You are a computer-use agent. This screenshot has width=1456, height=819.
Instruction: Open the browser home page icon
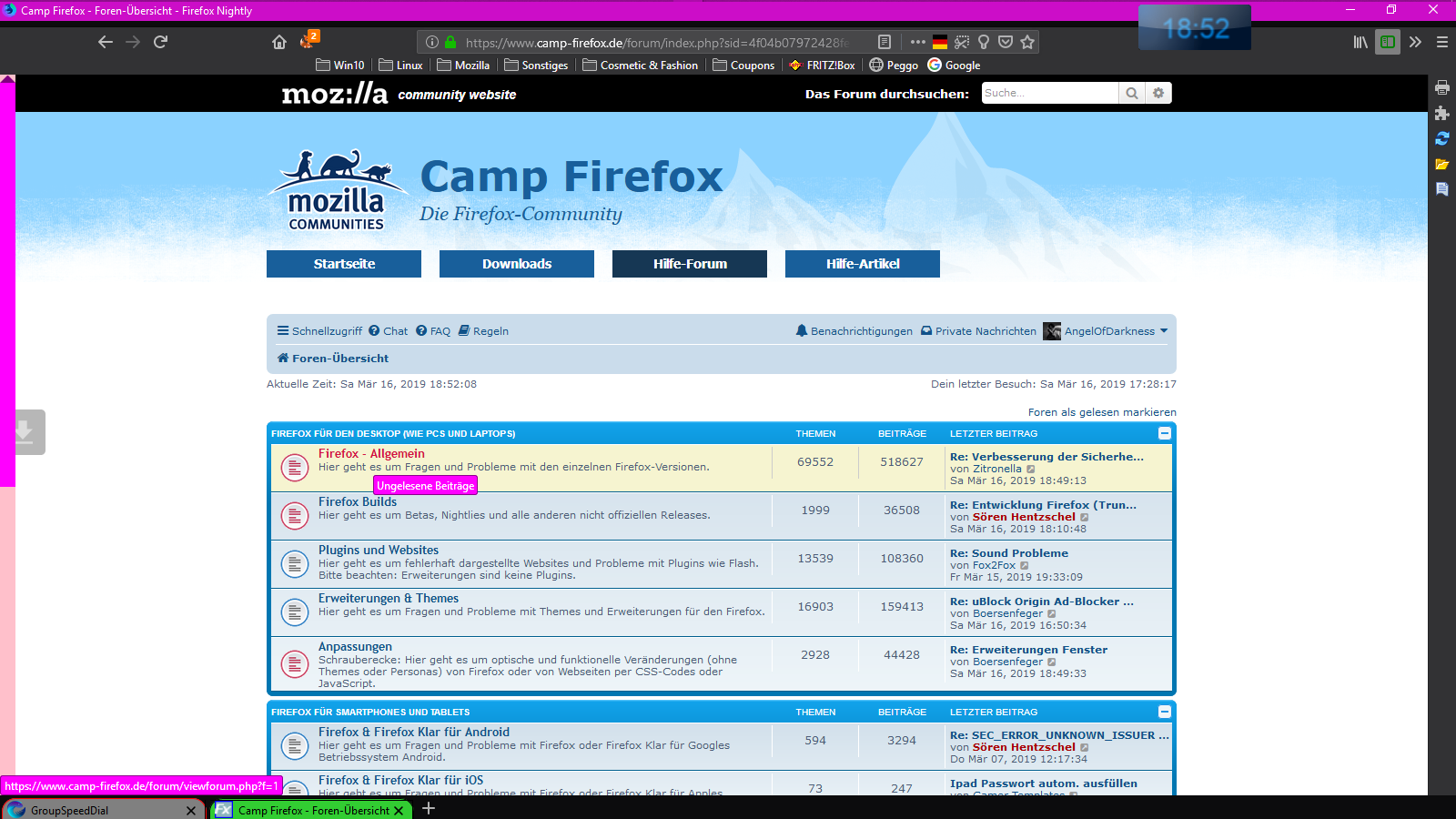click(279, 42)
